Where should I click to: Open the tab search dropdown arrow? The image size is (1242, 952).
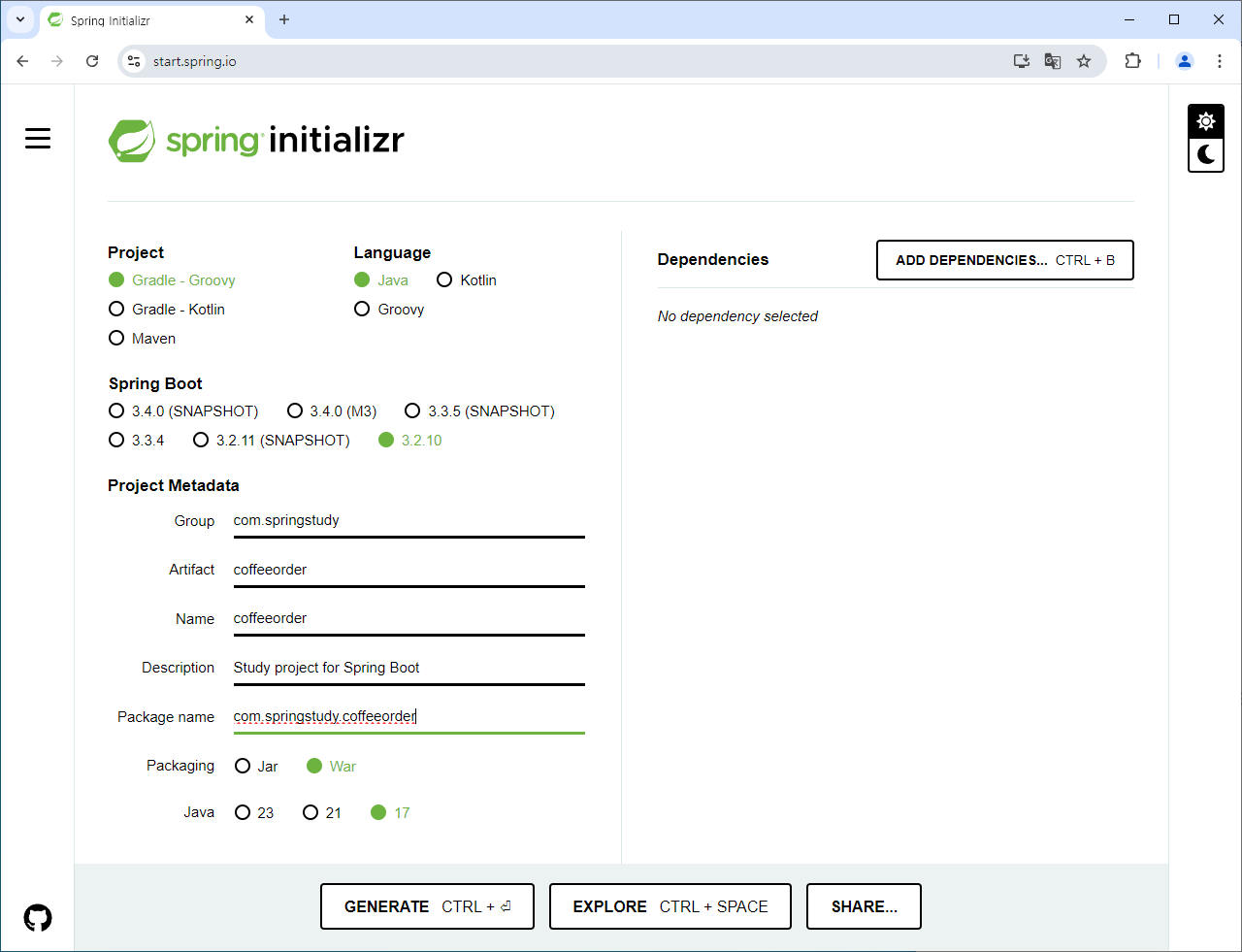(x=19, y=19)
